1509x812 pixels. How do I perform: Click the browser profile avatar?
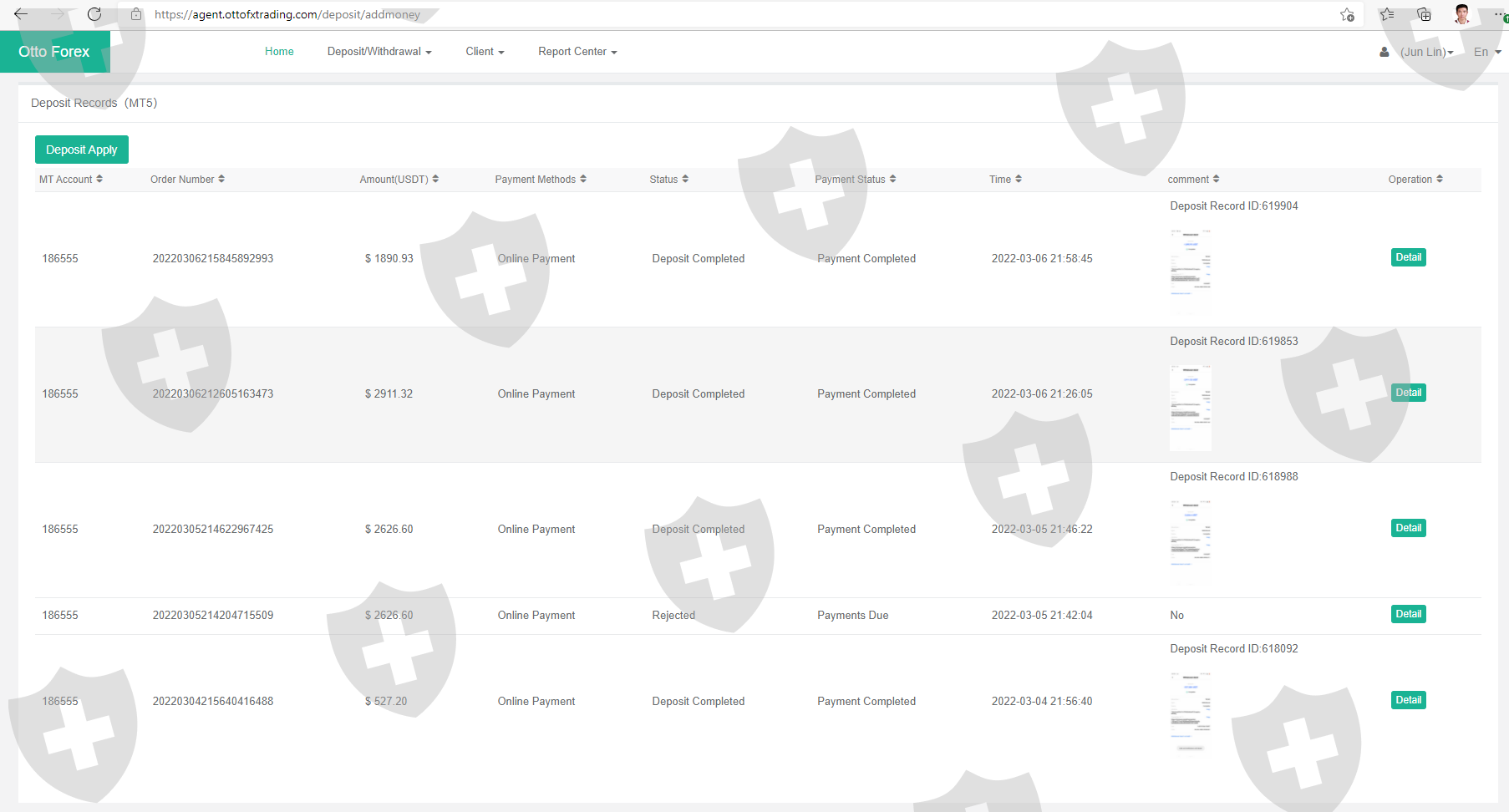[x=1461, y=14]
